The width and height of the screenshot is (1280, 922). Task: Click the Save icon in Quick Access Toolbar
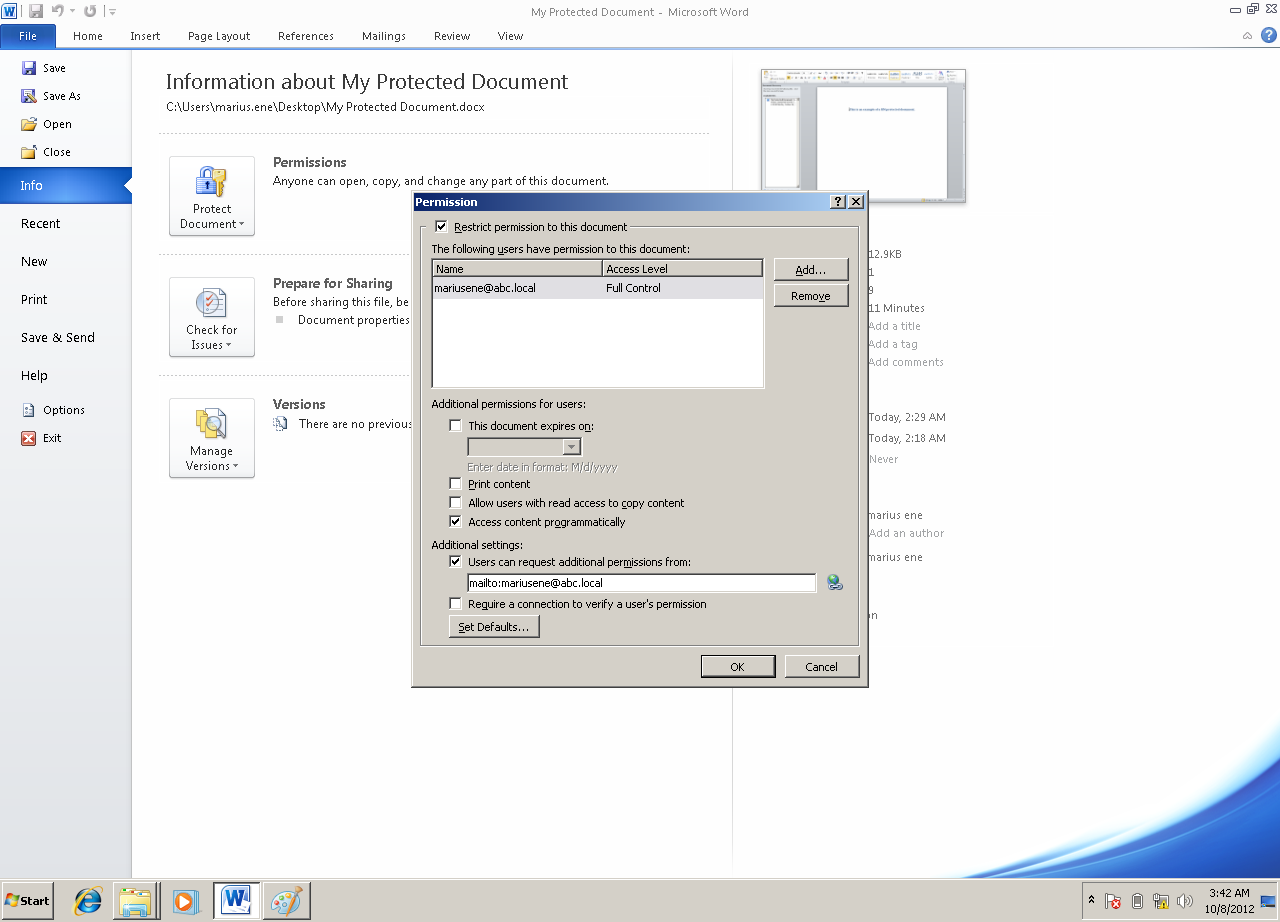click(x=36, y=11)
